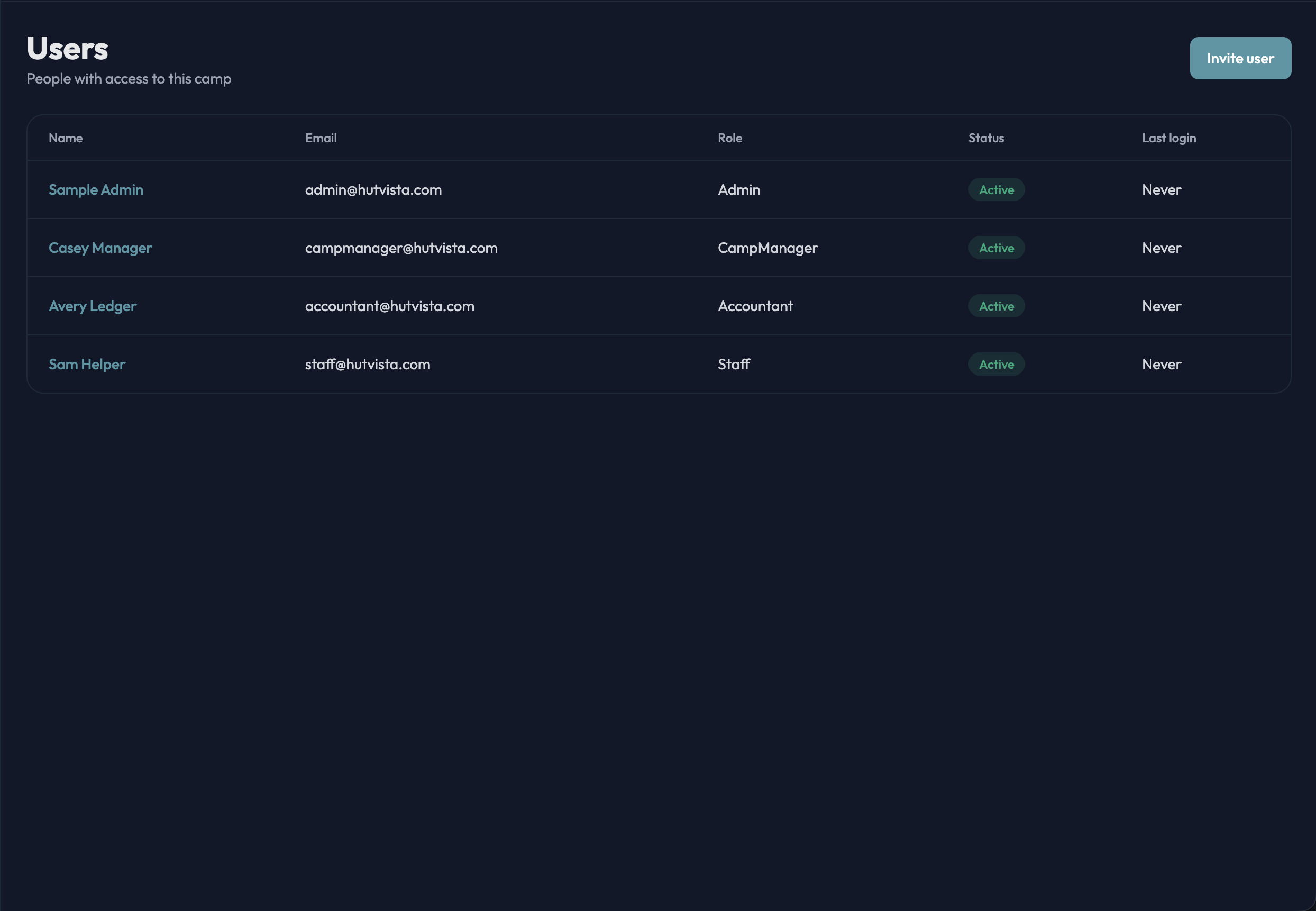Click Never last login for Sample Admin
The image size is (1316, 911).
tap(1162, 189)
